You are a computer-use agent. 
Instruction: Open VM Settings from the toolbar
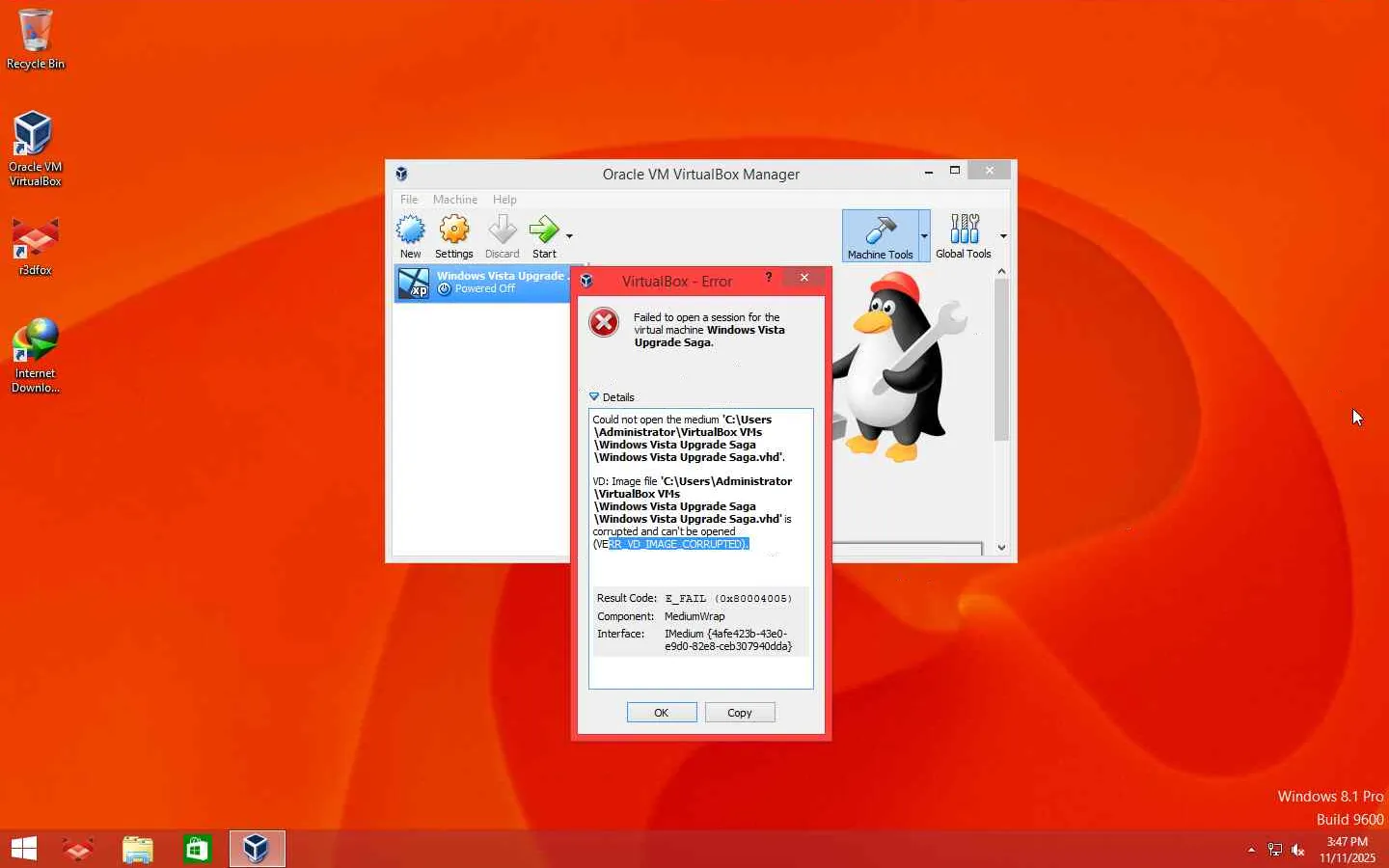pos(453,236)
